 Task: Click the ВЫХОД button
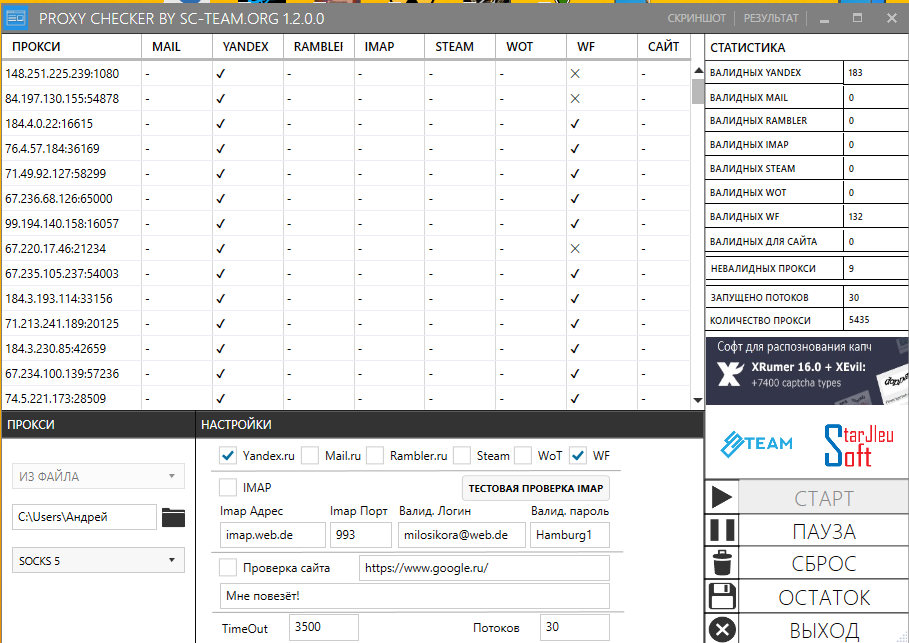[x=824, y=630]
